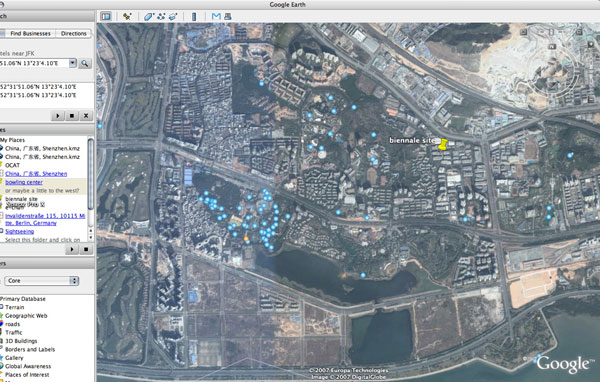Click the Places panel scrollbar
The height and width of the screenshot is (382, 600).
click(x=91, y=174)
